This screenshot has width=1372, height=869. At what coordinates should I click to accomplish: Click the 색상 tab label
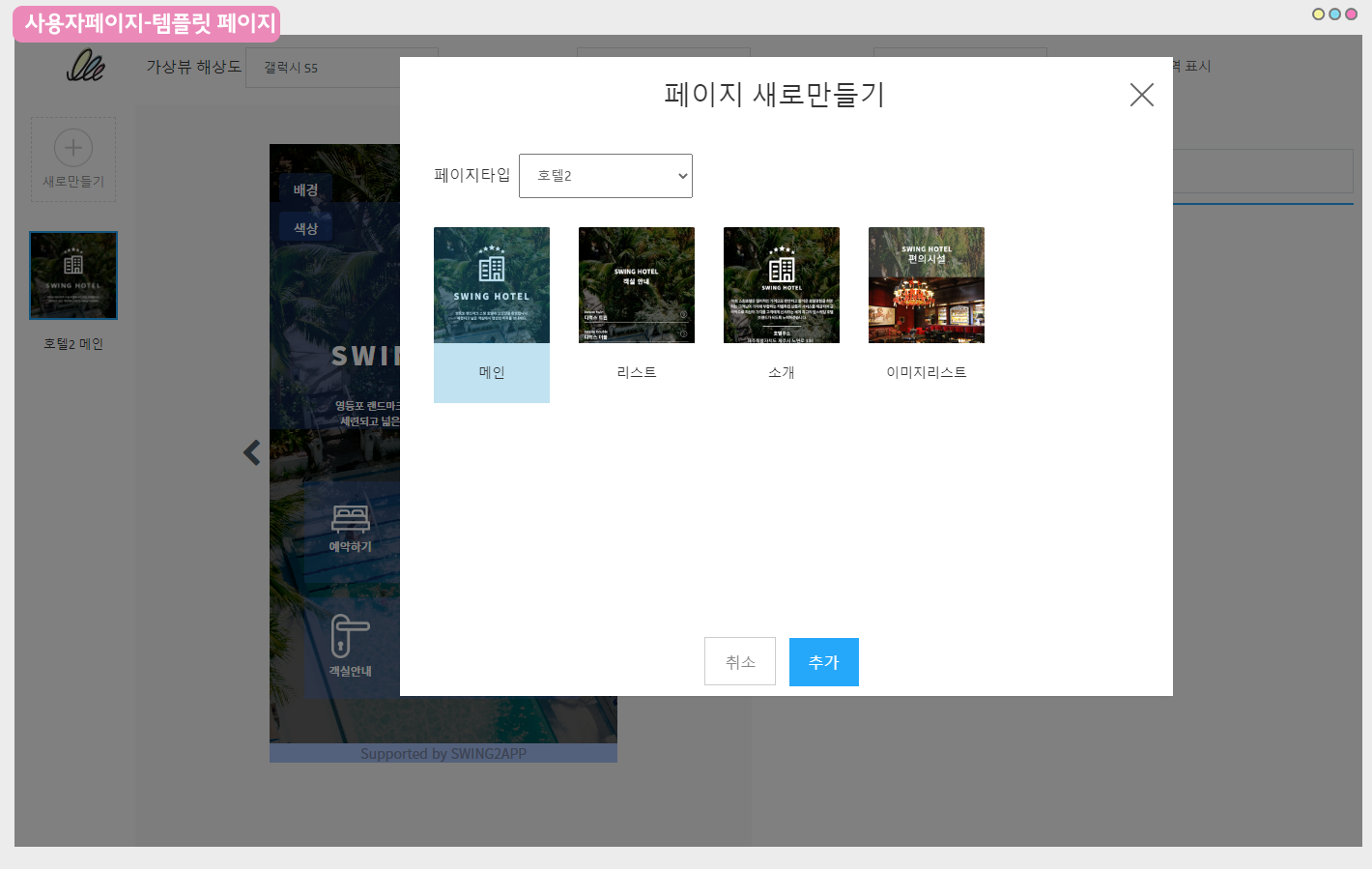(x=306, y=229)
